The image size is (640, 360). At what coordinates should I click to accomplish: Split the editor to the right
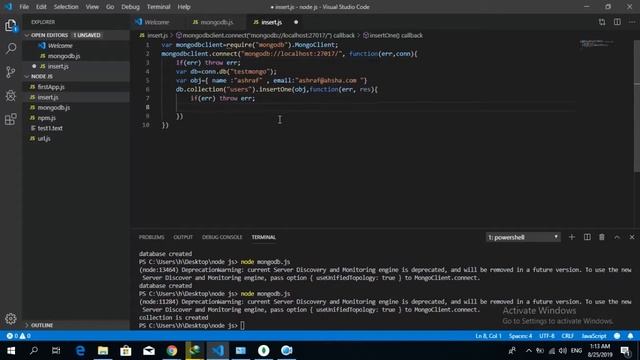click(617, 22)
